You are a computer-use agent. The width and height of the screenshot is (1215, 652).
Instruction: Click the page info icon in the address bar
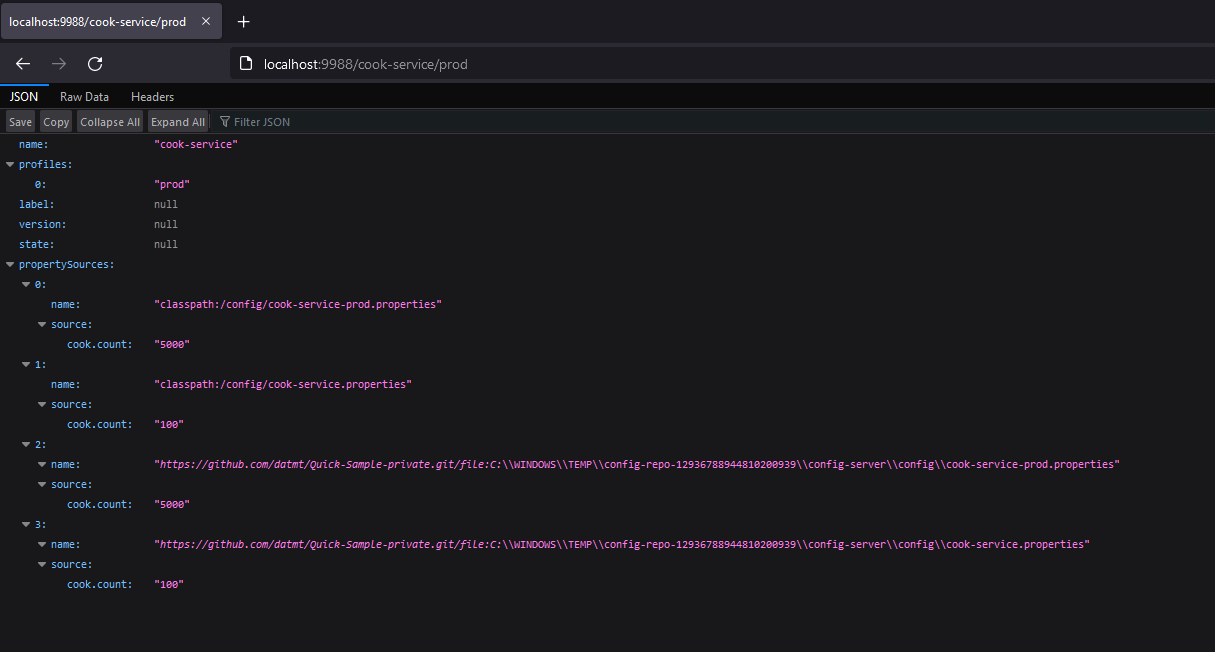coord(246,63)
